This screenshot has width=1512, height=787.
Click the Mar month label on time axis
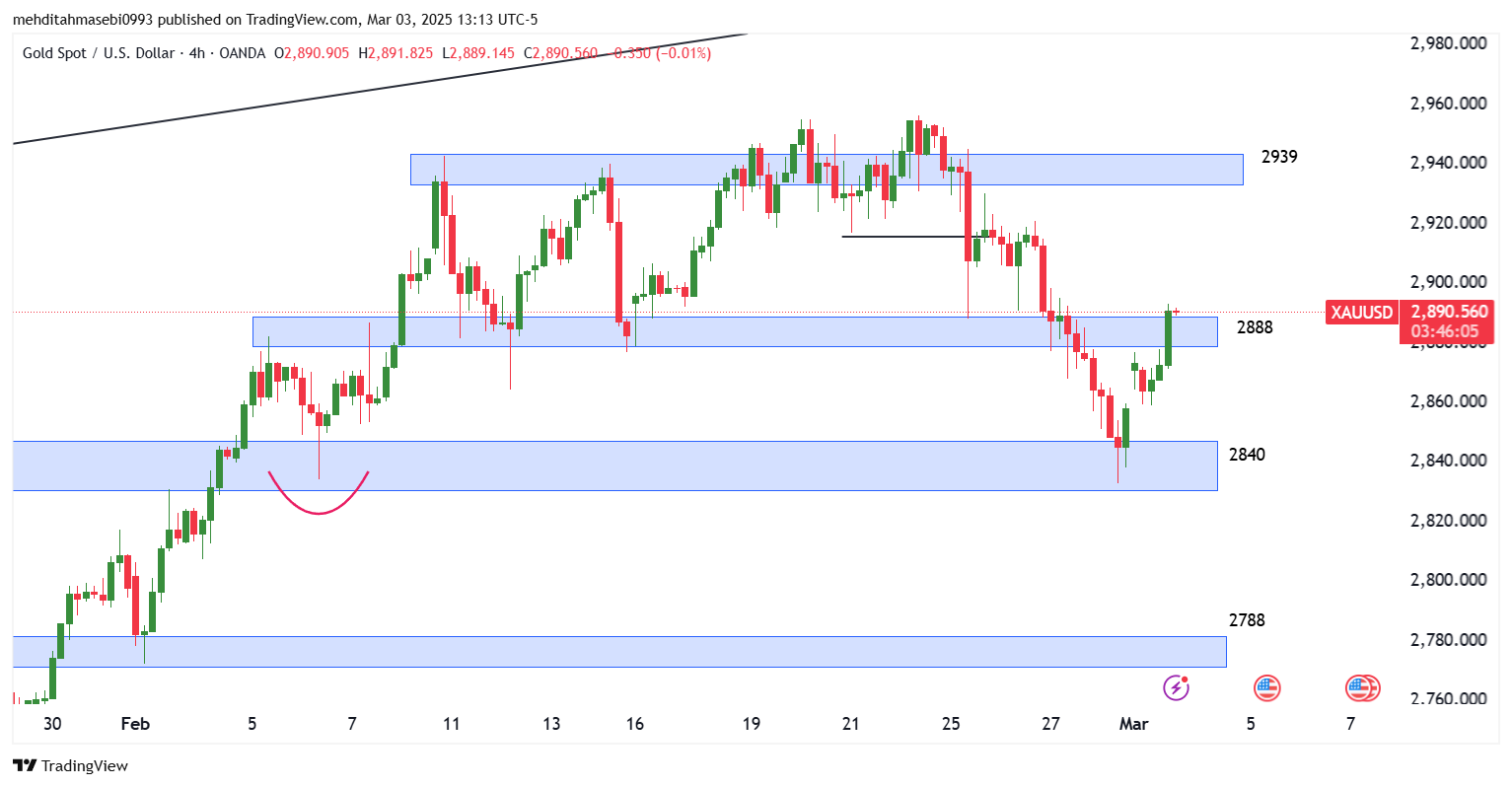tap(1134, 724)
